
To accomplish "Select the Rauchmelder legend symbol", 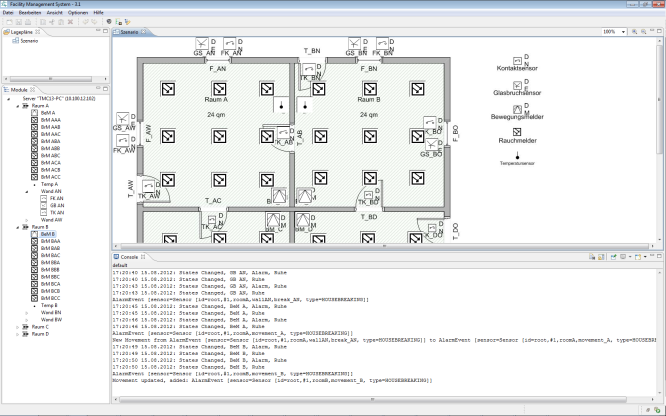I will [x=517, y=131].
